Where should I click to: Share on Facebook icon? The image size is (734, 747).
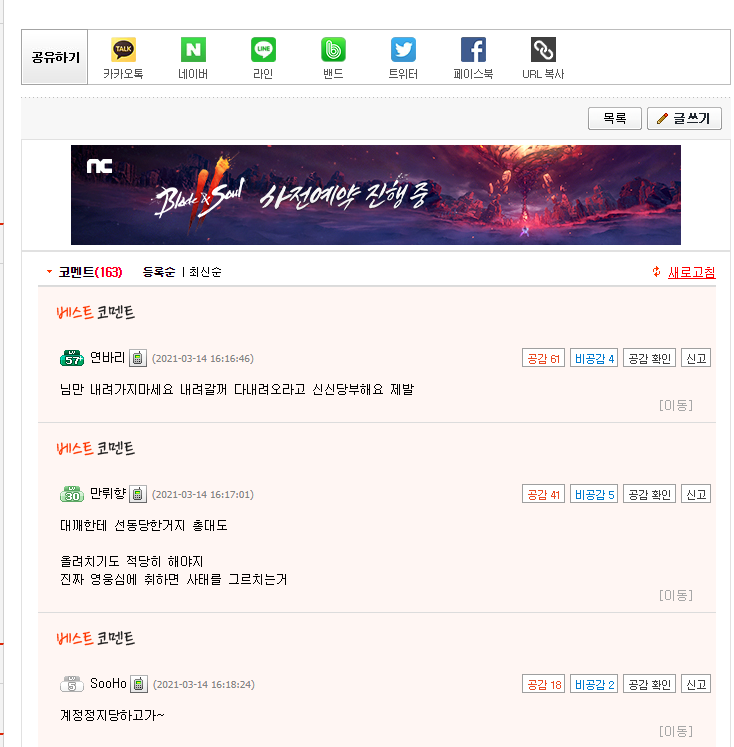pyautogui.click(x=473, y=50)
